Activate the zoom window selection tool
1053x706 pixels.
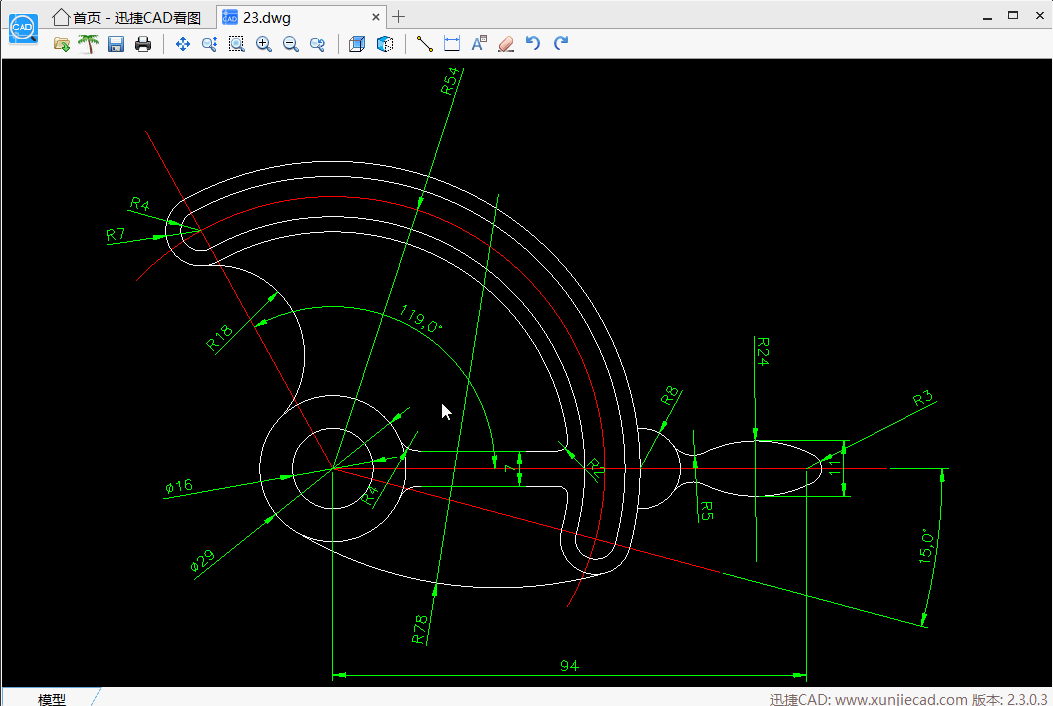click(236, 44)
